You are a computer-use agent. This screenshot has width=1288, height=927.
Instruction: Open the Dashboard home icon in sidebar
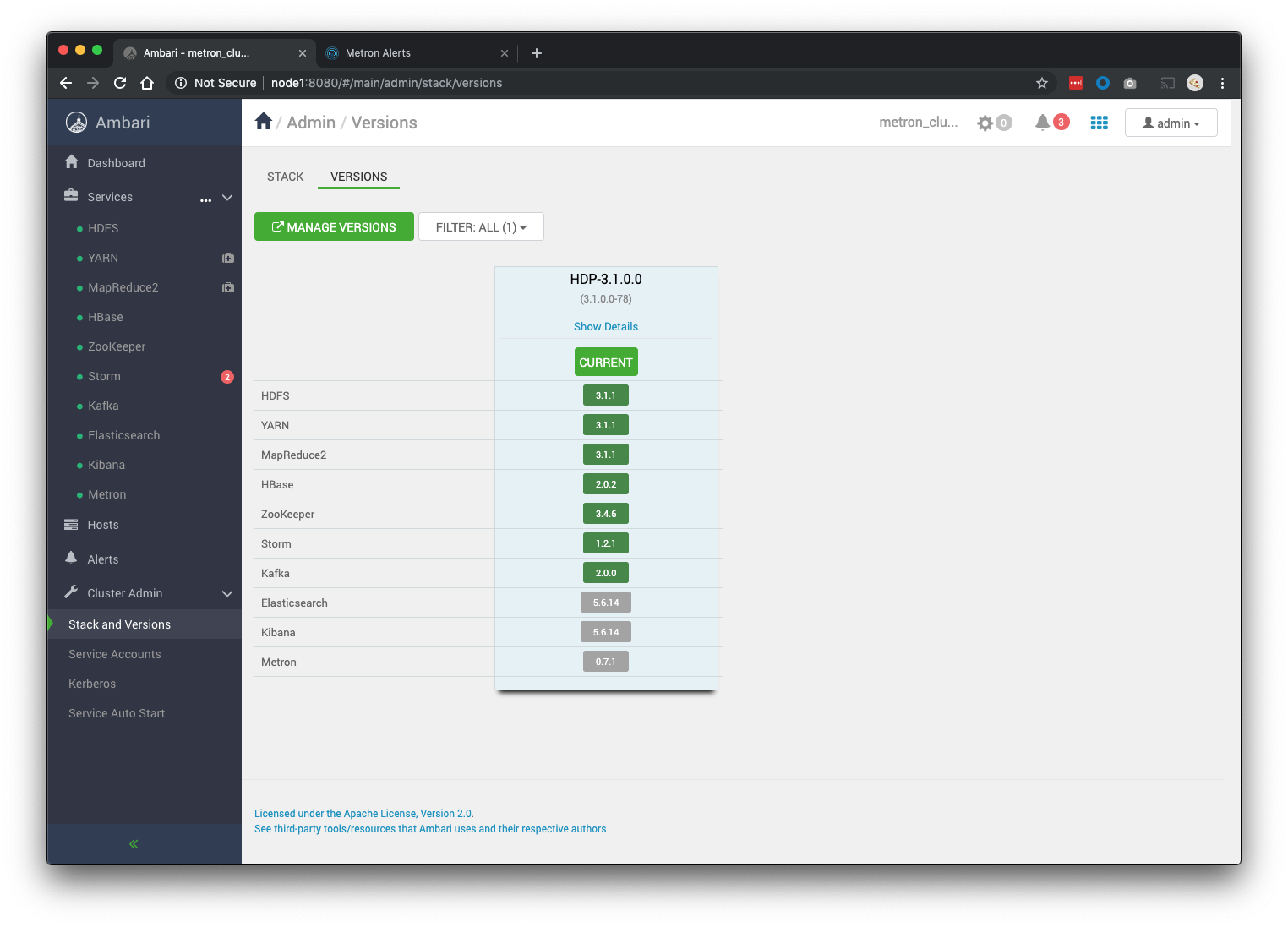(71, 162)
